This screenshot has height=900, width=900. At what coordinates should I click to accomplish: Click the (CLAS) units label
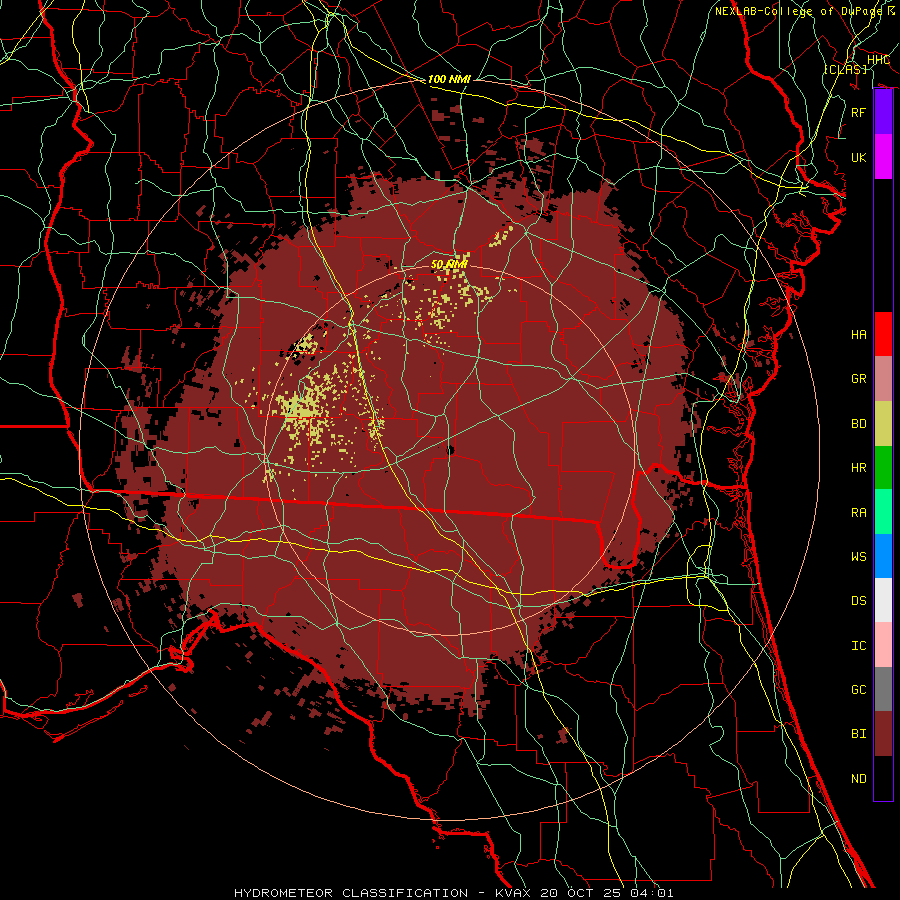click(x=845, y=69)
